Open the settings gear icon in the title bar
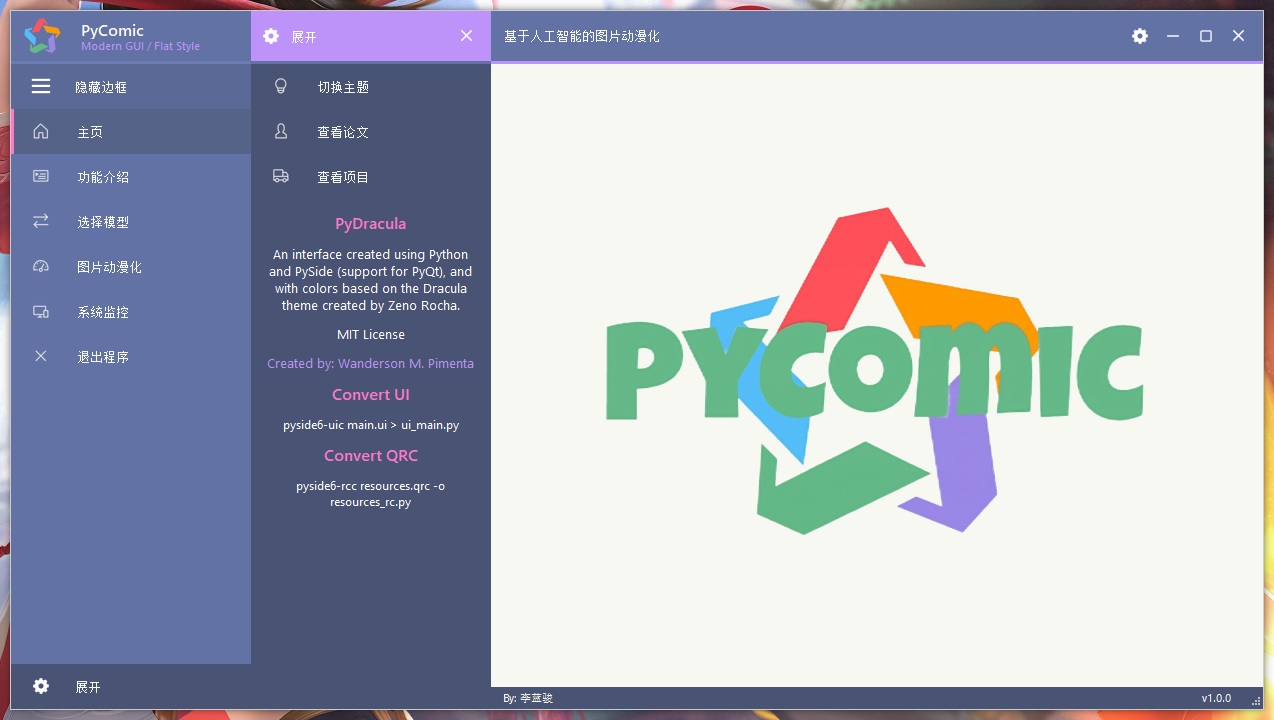The height and width of the screenshot is (720, 1274). tap(1139, 36)
